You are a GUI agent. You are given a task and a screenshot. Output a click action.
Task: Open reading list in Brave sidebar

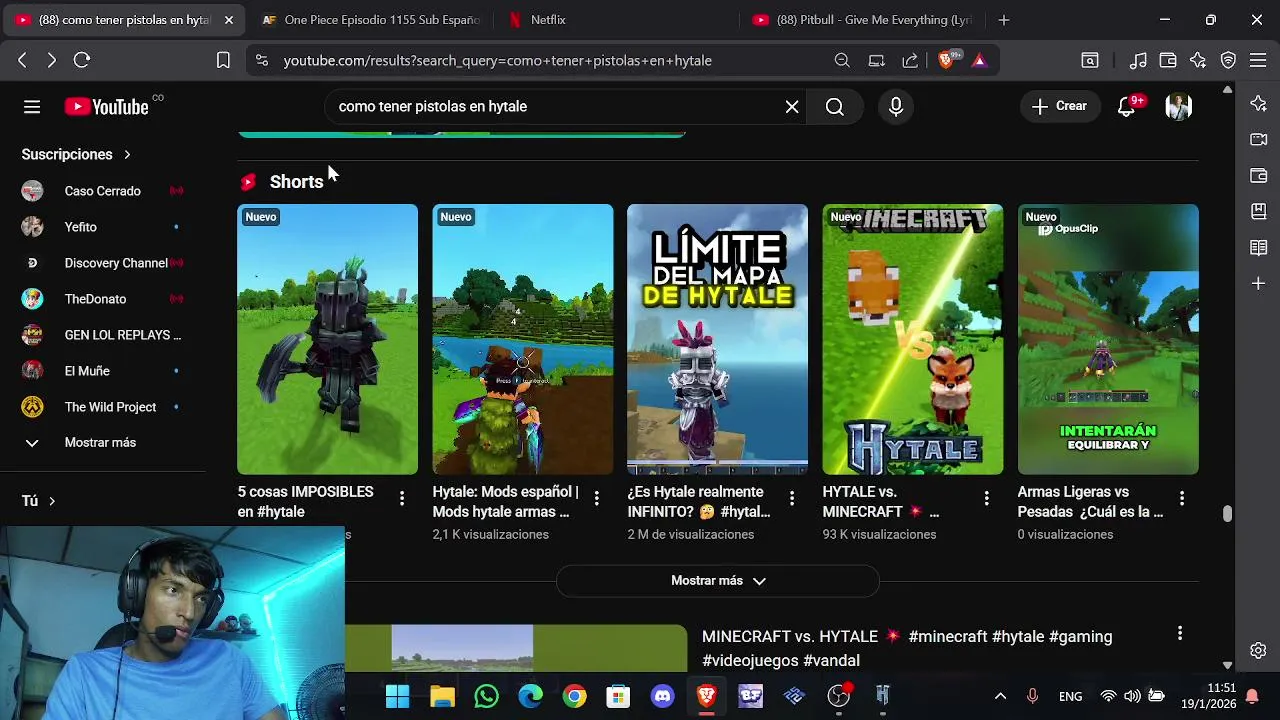coord(1259,248)
